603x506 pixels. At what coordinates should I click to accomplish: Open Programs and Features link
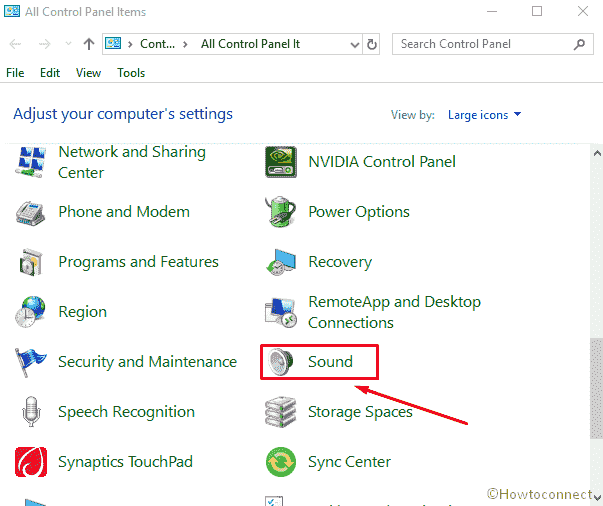(x=138, y=262)
